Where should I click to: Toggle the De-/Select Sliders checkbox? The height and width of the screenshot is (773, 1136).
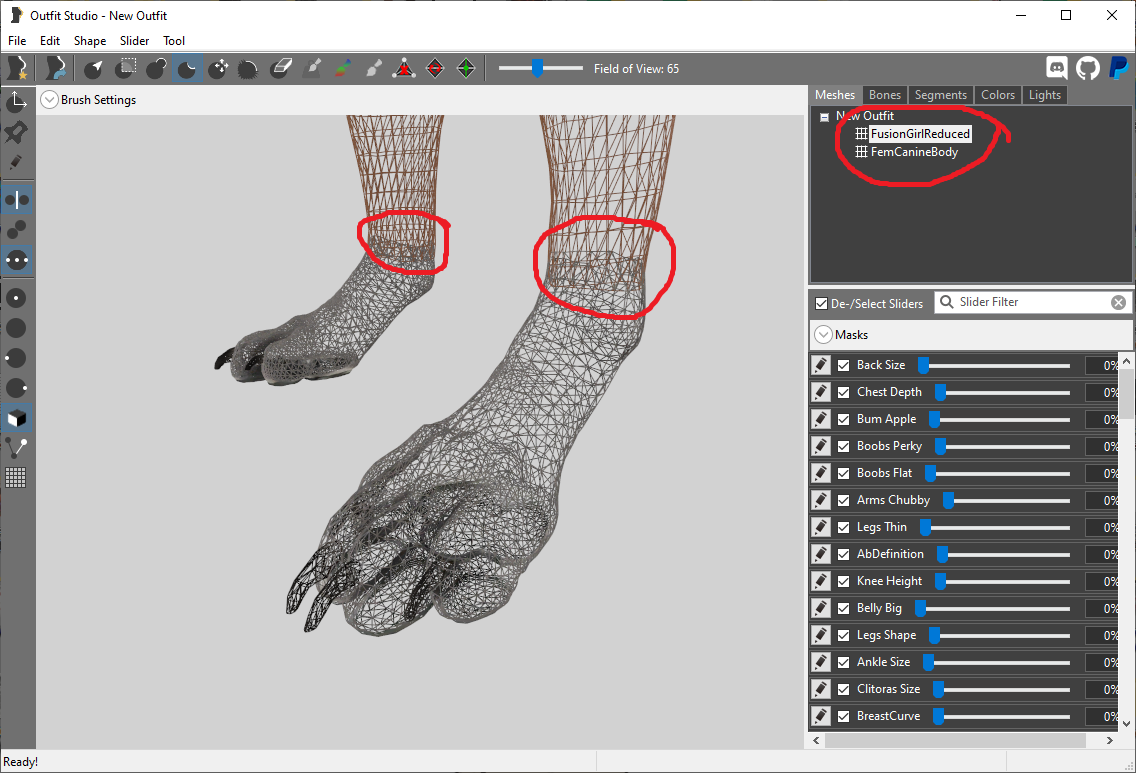822,304
